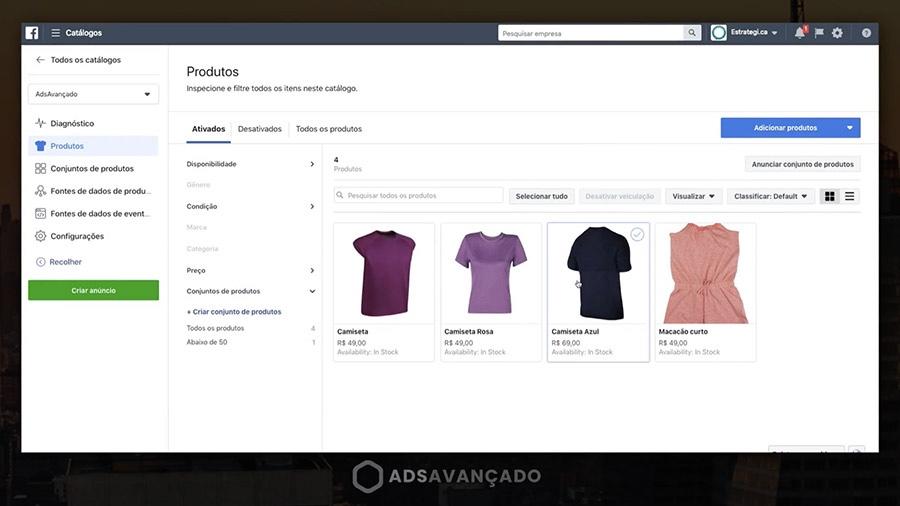Click the Selecionar tudo button
Image resolution: width=900 pixels, height=506 pixels.
pyautogui.click(x=541, y=196)
